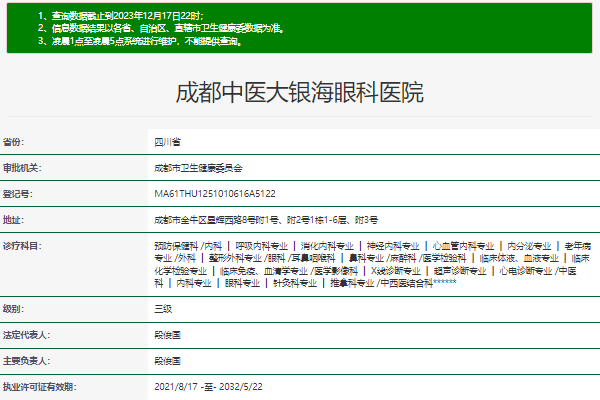
Task: Click 超声诊断专业 in the department list
Action: click(460, 271)
